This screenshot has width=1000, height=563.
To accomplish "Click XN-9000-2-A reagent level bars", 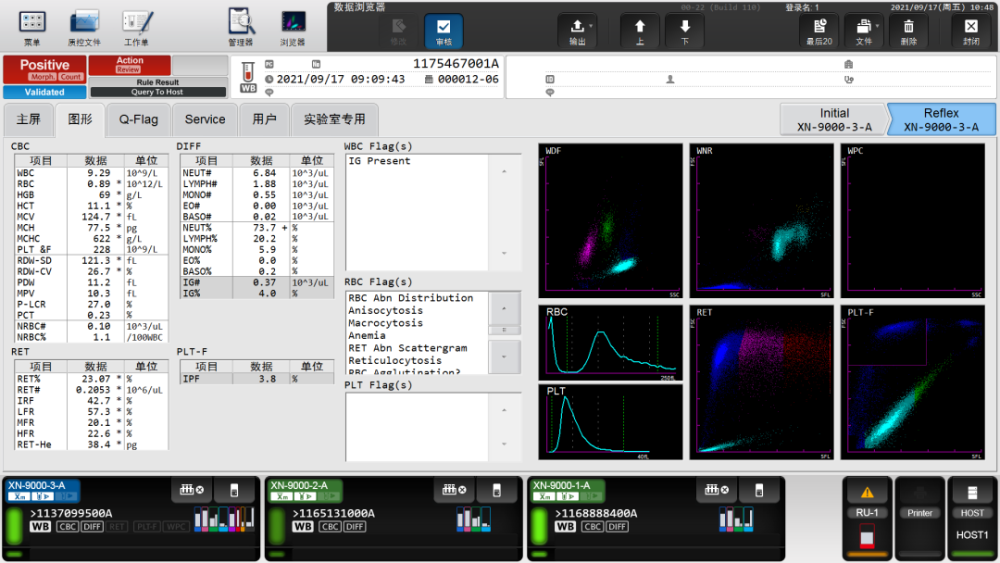I will tap(473, 519).
